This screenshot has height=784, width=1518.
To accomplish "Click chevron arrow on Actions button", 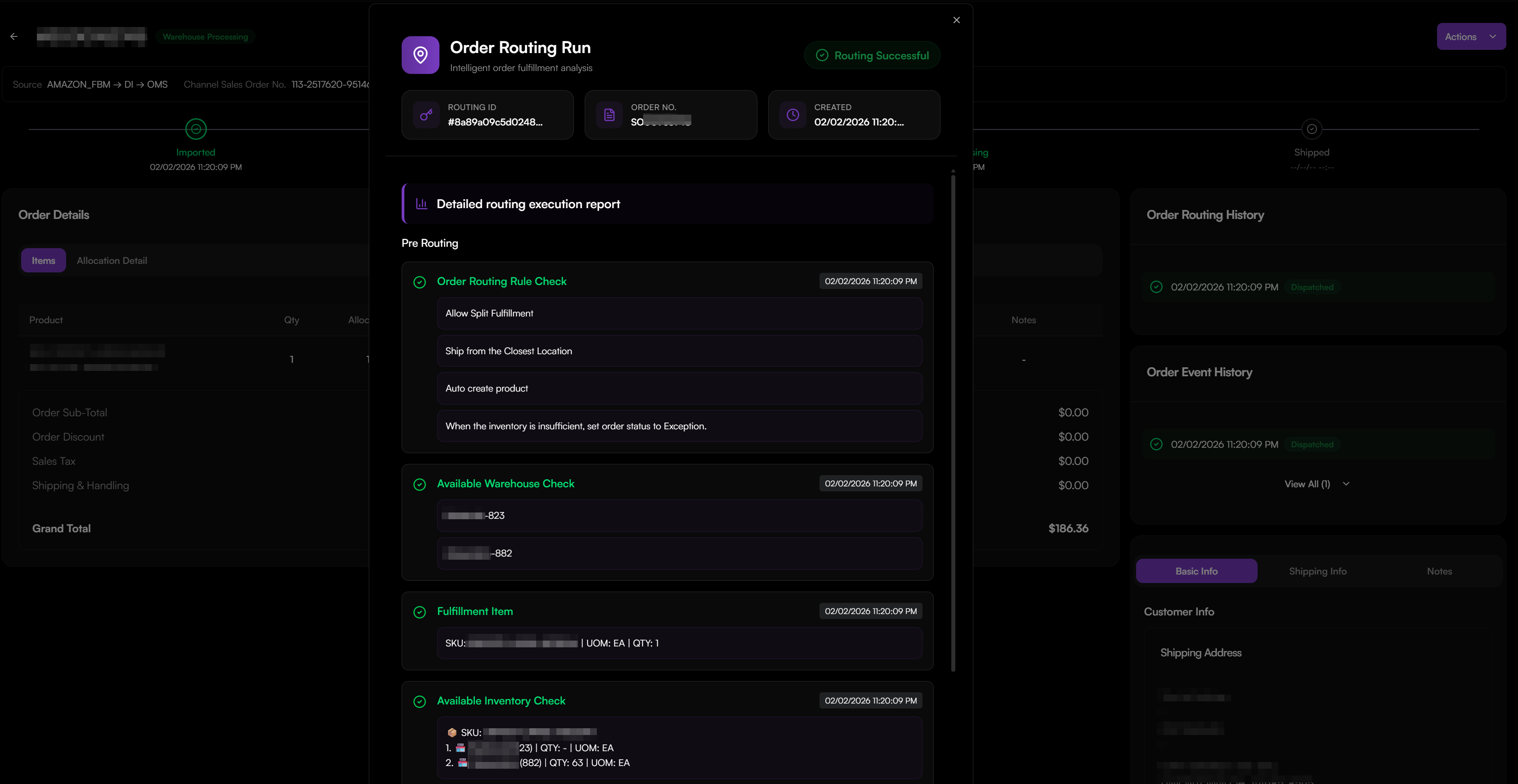I will pyautogui.click(x=1493, y=36).
